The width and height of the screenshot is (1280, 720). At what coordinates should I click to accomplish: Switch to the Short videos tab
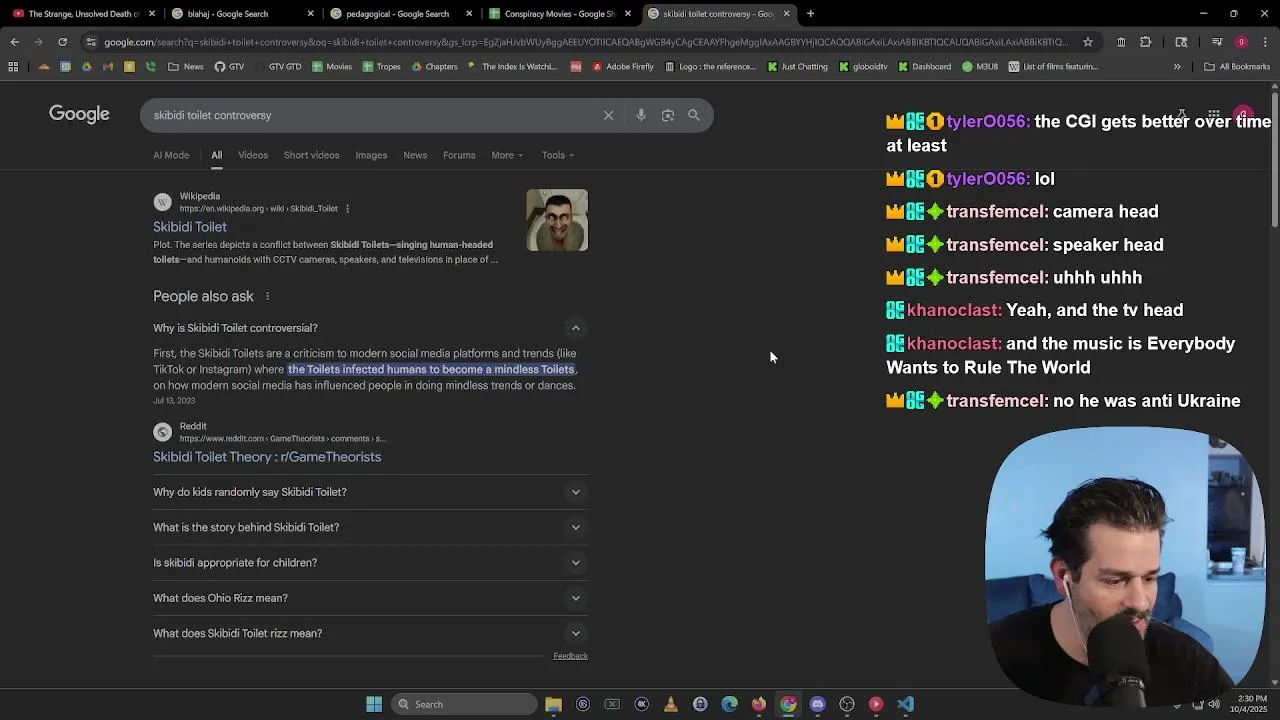coord(311,155)
